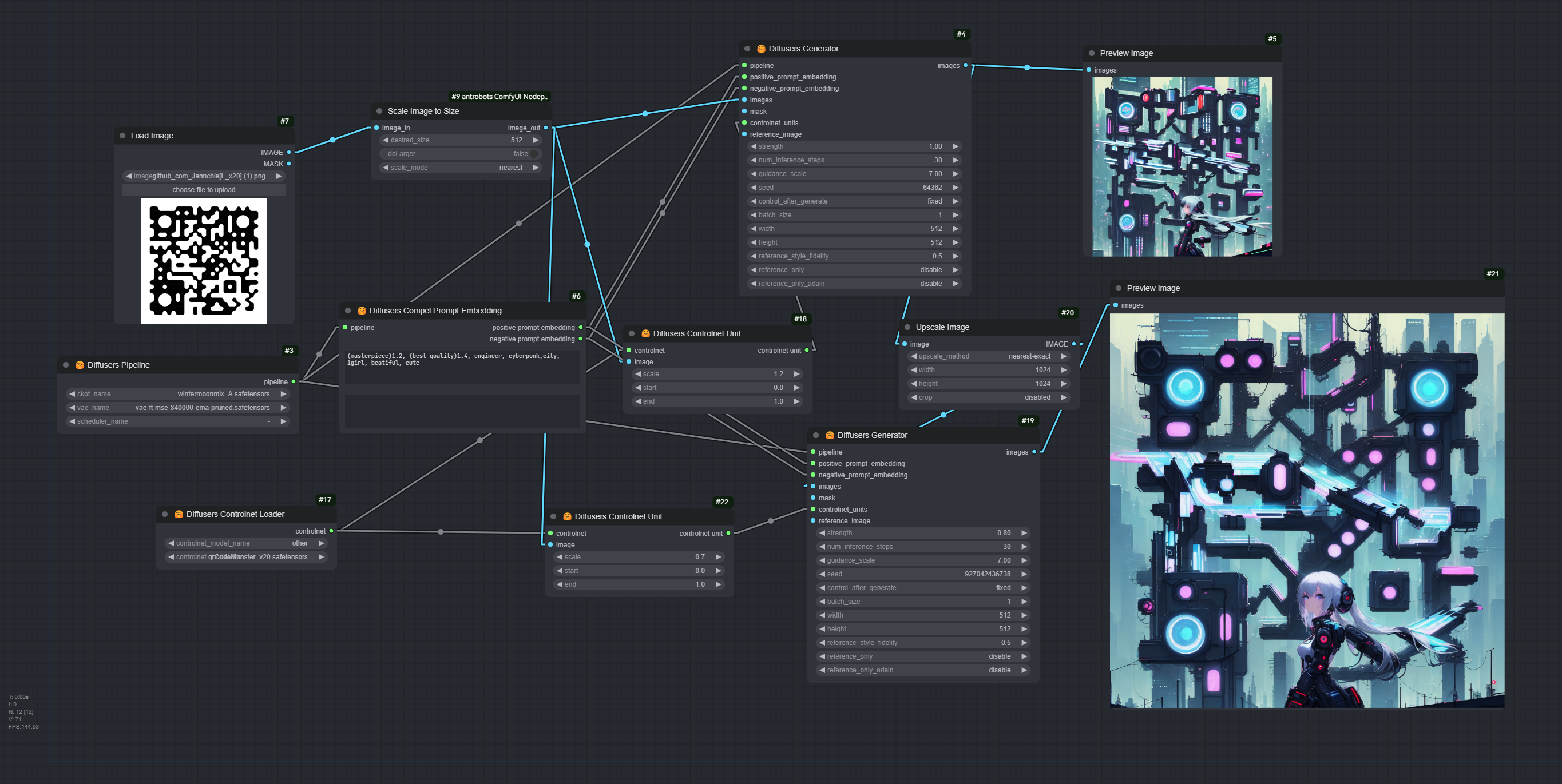This screenshot has width=1562, height=784.
Task: Click collapse dot on Scale Image to Size
Action: 379,111
